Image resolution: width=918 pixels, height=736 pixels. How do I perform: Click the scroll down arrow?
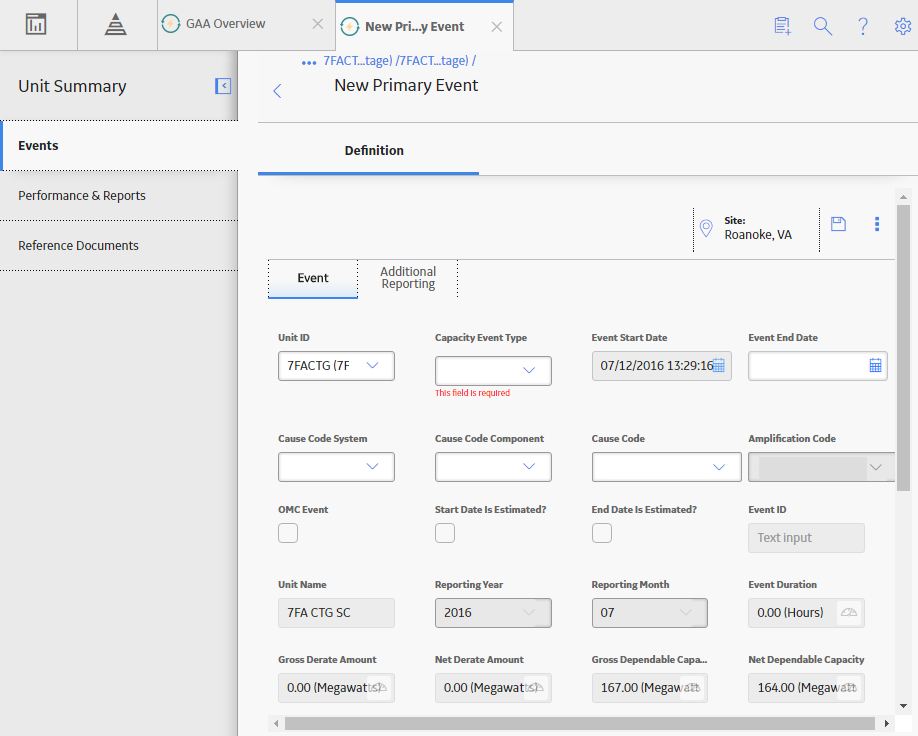click(903, 706)
